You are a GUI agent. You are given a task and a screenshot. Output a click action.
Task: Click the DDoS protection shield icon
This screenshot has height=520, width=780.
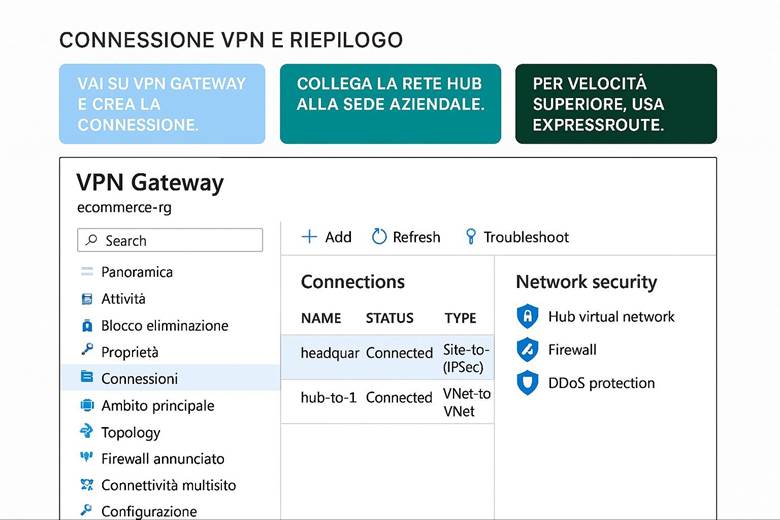pyautogui.click(x=527, y=383)
